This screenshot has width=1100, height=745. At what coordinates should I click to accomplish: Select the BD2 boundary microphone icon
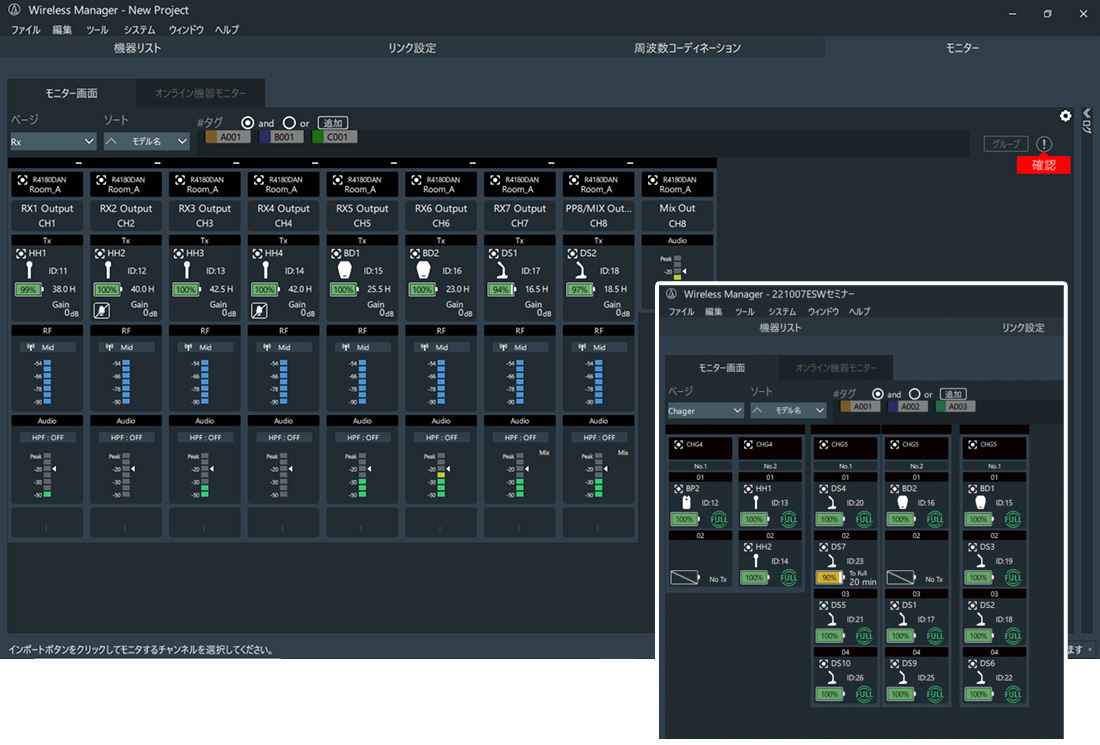(x=423, y=270)
